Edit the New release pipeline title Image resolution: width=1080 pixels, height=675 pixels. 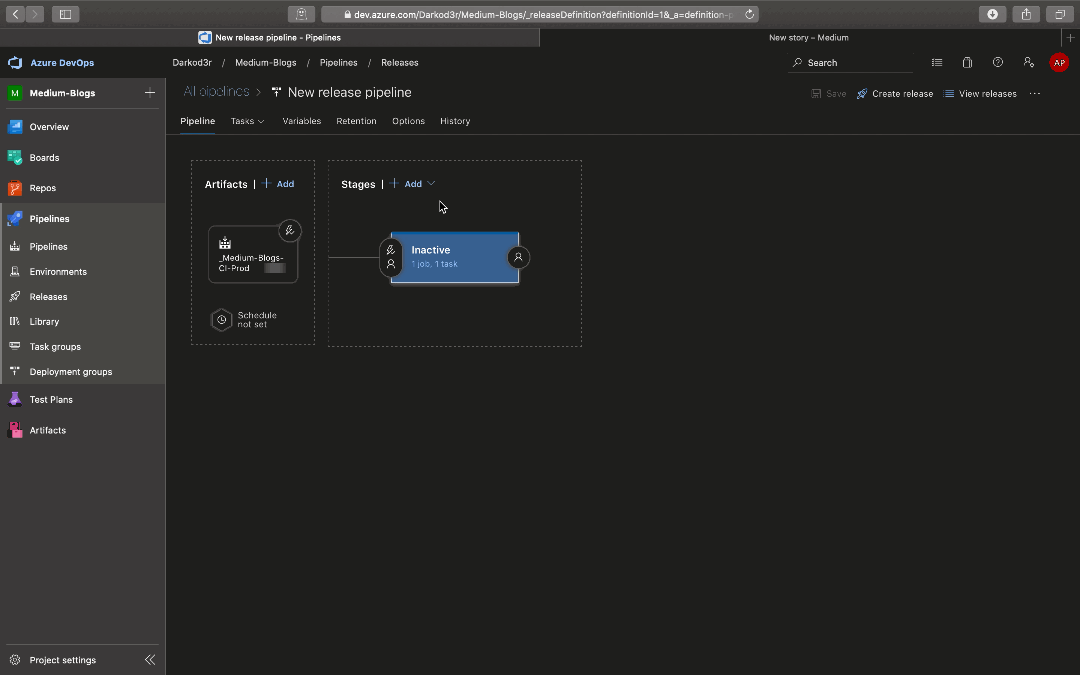tap(350, 92)
